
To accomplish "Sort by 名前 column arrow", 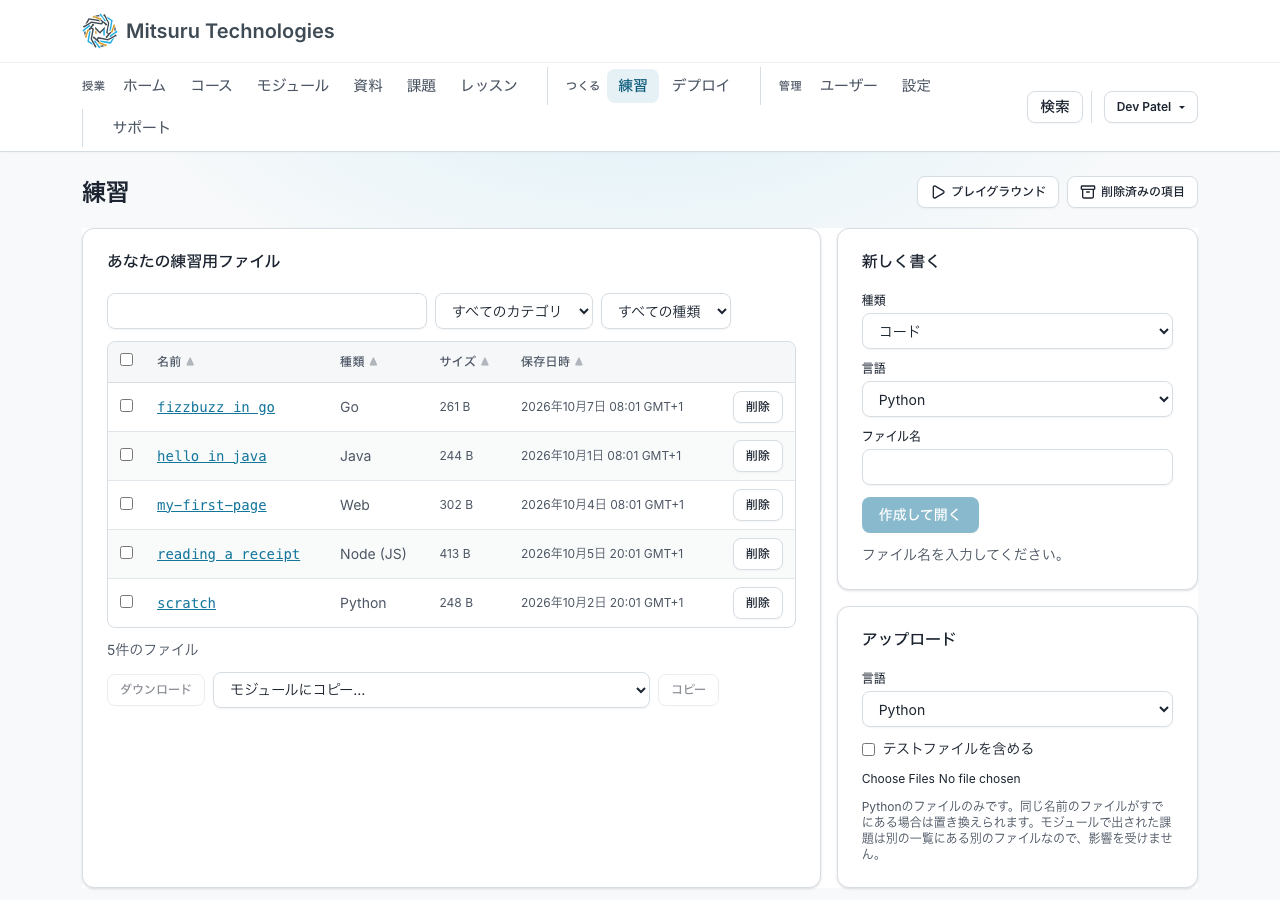I will pyautogui.click(x=190, y=362).
